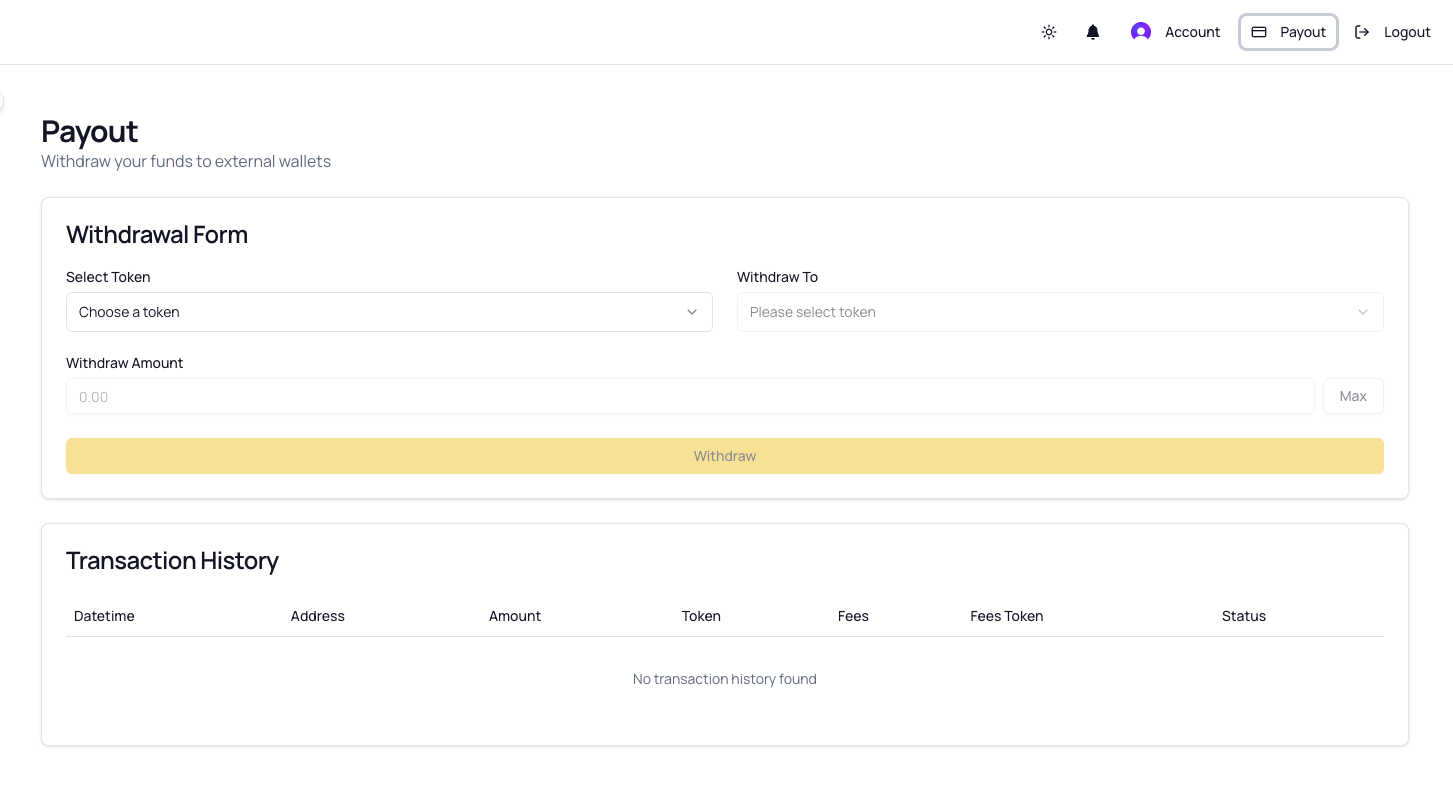Switch to the Payout section

[x=1288, y=31]
